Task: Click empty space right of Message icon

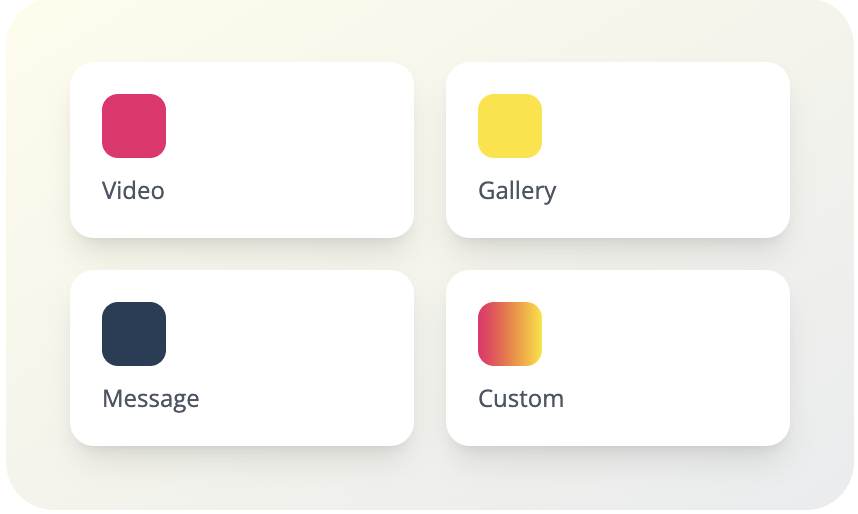Action: (x=290, y=334)
